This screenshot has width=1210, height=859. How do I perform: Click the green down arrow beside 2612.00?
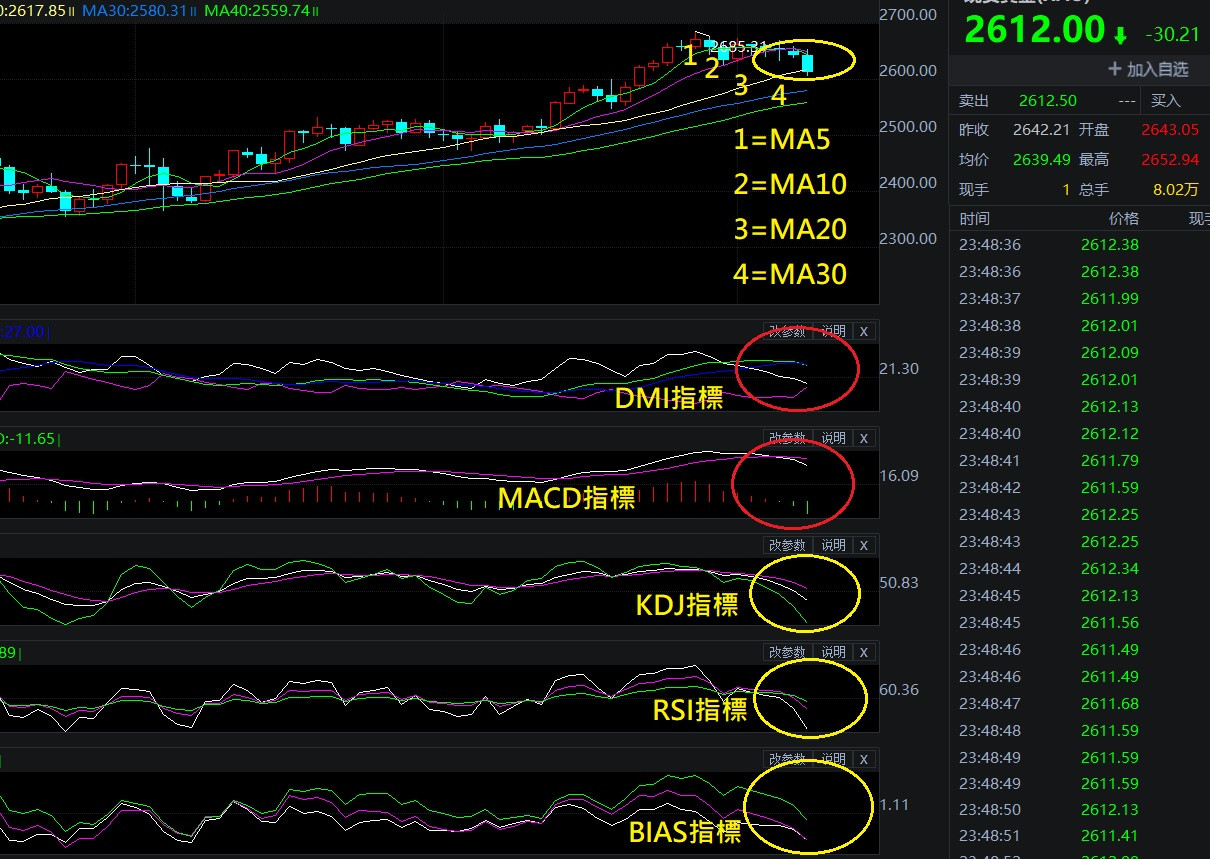coord(1121,35)
